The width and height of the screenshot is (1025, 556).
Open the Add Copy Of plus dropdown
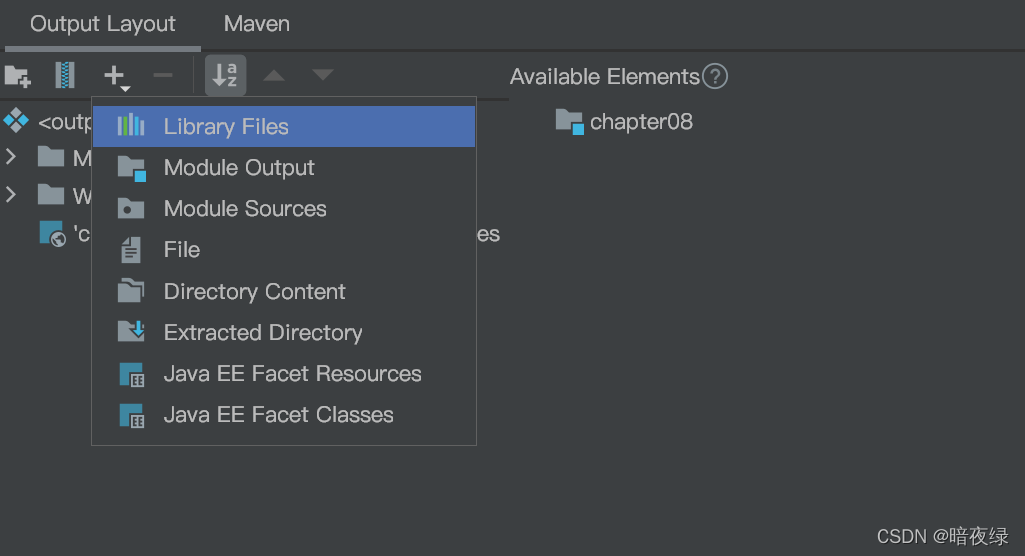coord(116,76)
